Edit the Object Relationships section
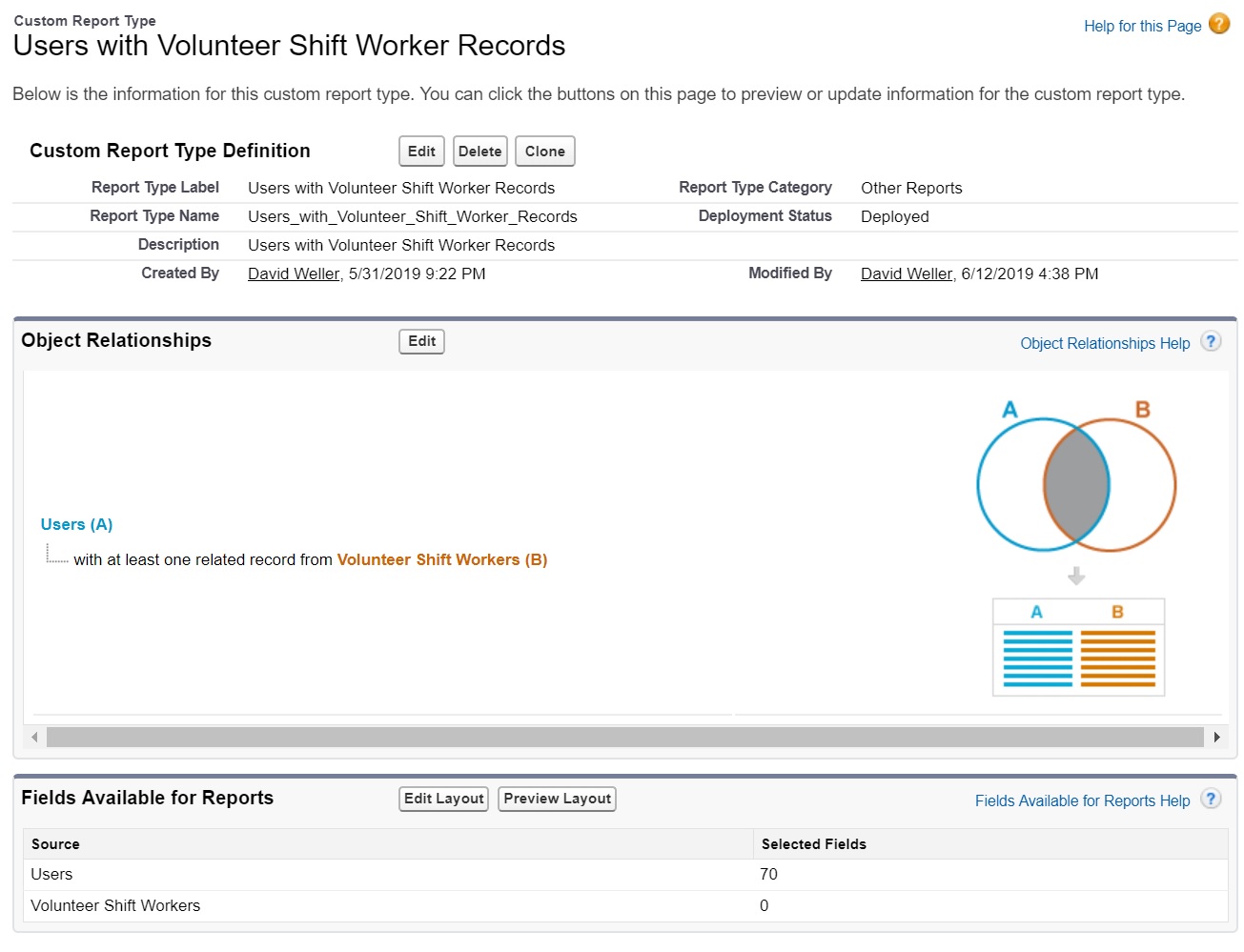 tap(421, 341)
